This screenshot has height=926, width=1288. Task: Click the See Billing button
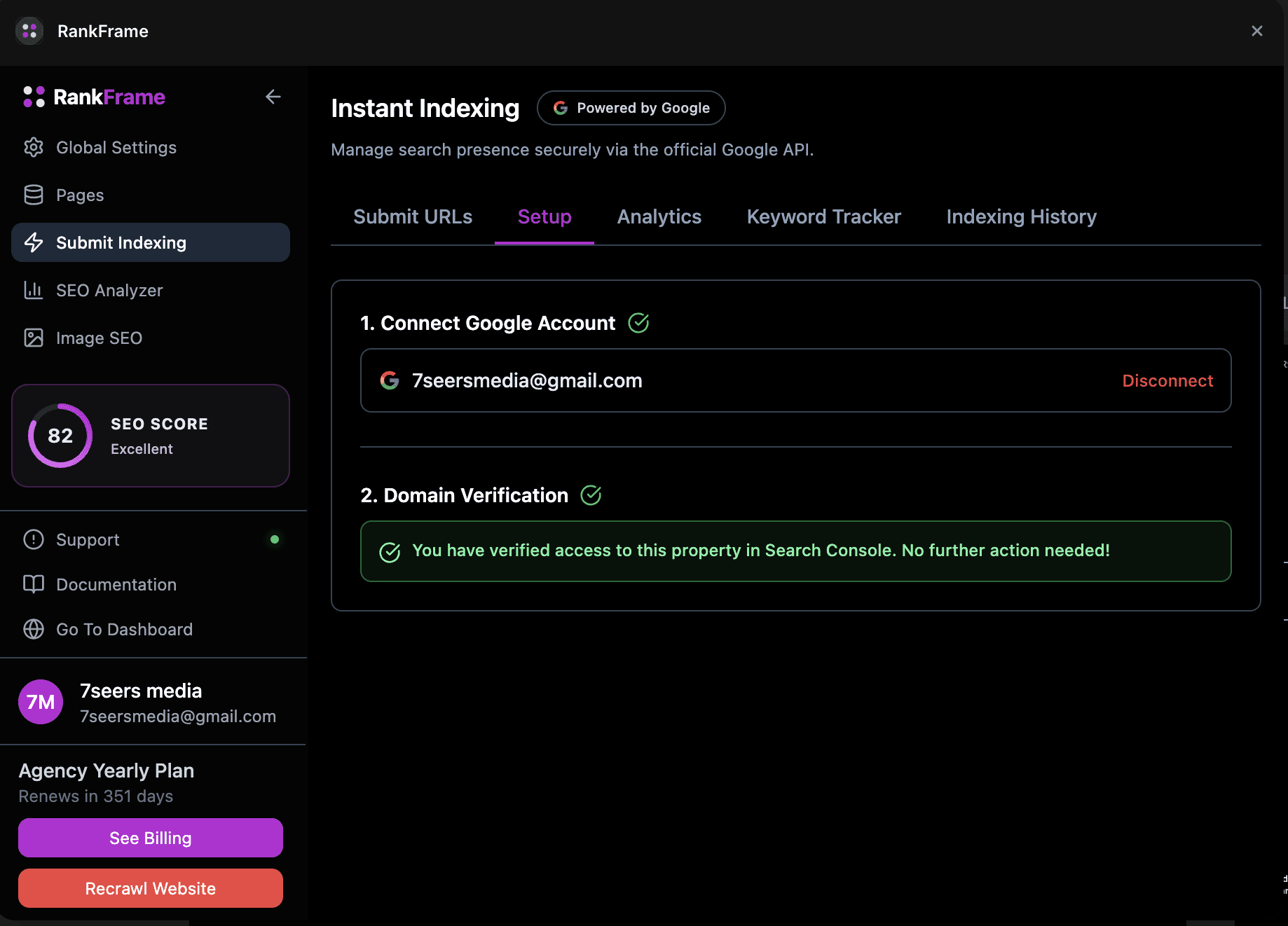[x=151, y=838]
